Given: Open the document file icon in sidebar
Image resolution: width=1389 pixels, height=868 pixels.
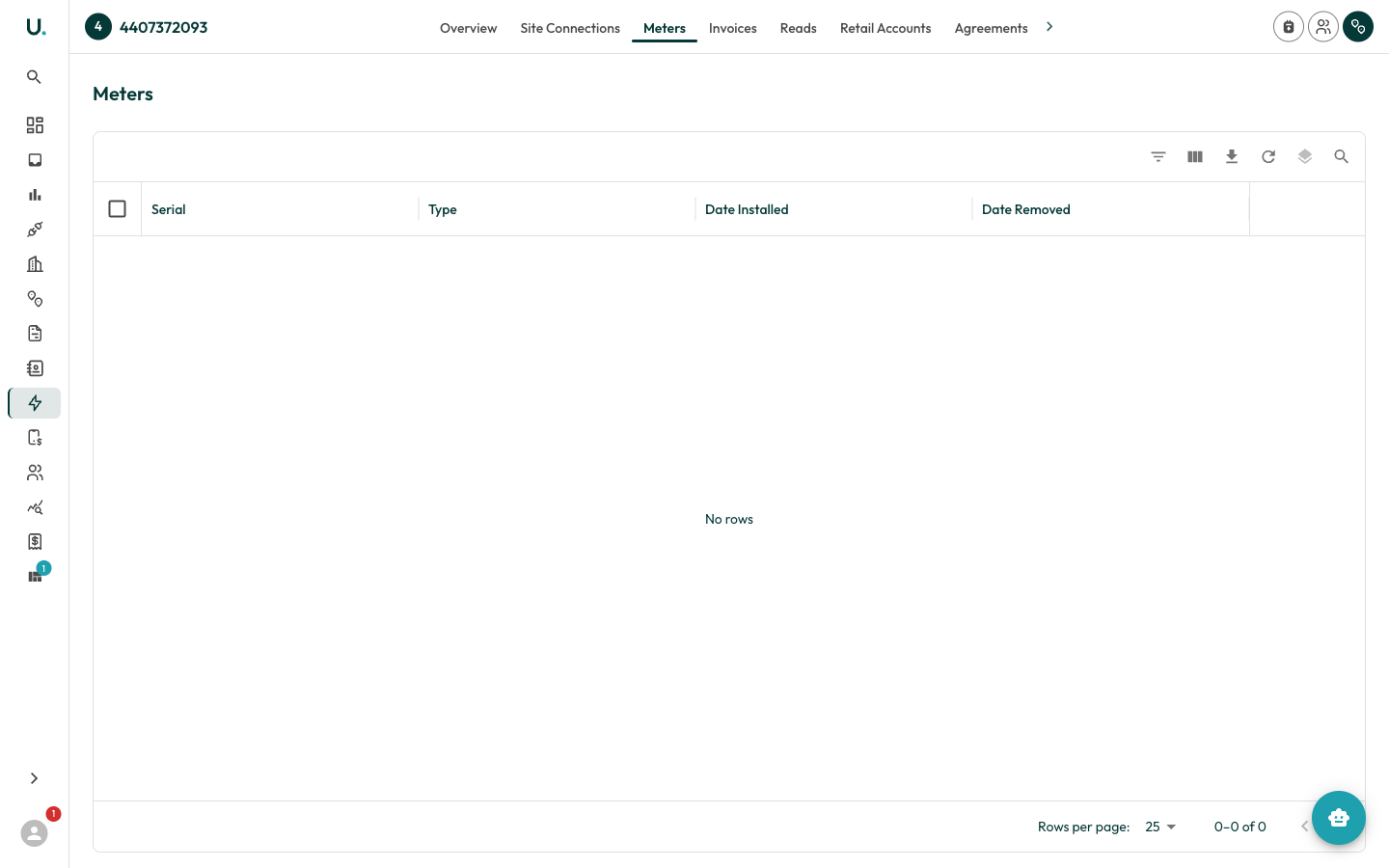Looking at the screenshot, I should 35,334.
